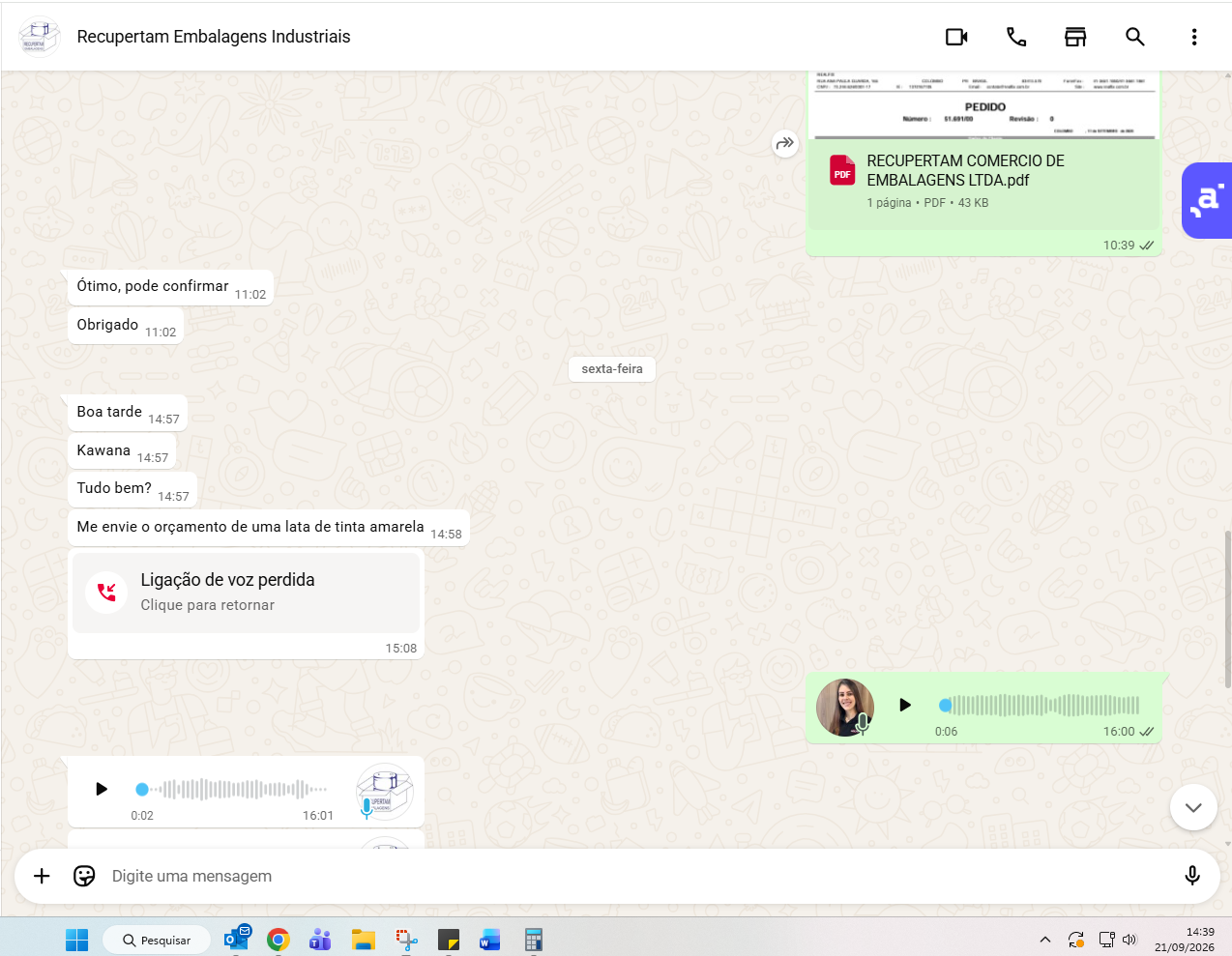Open the business catalog storefront icon
Image resolution: width=1232 pixels, height=956 pixels.
pyautogui.click(x=1075, y=37)
